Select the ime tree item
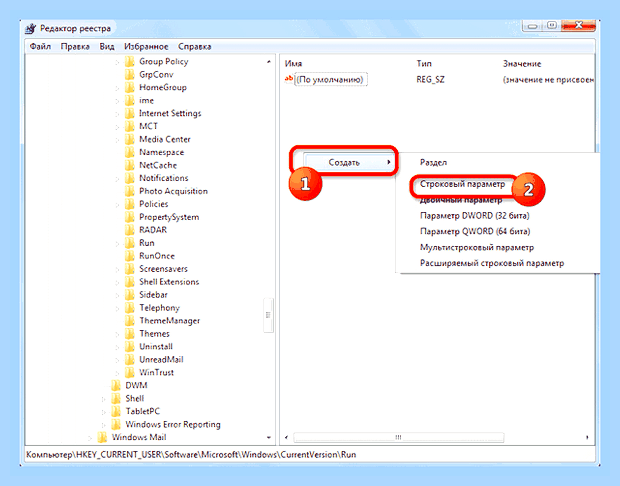620x486 pixels. click(146, 100)
